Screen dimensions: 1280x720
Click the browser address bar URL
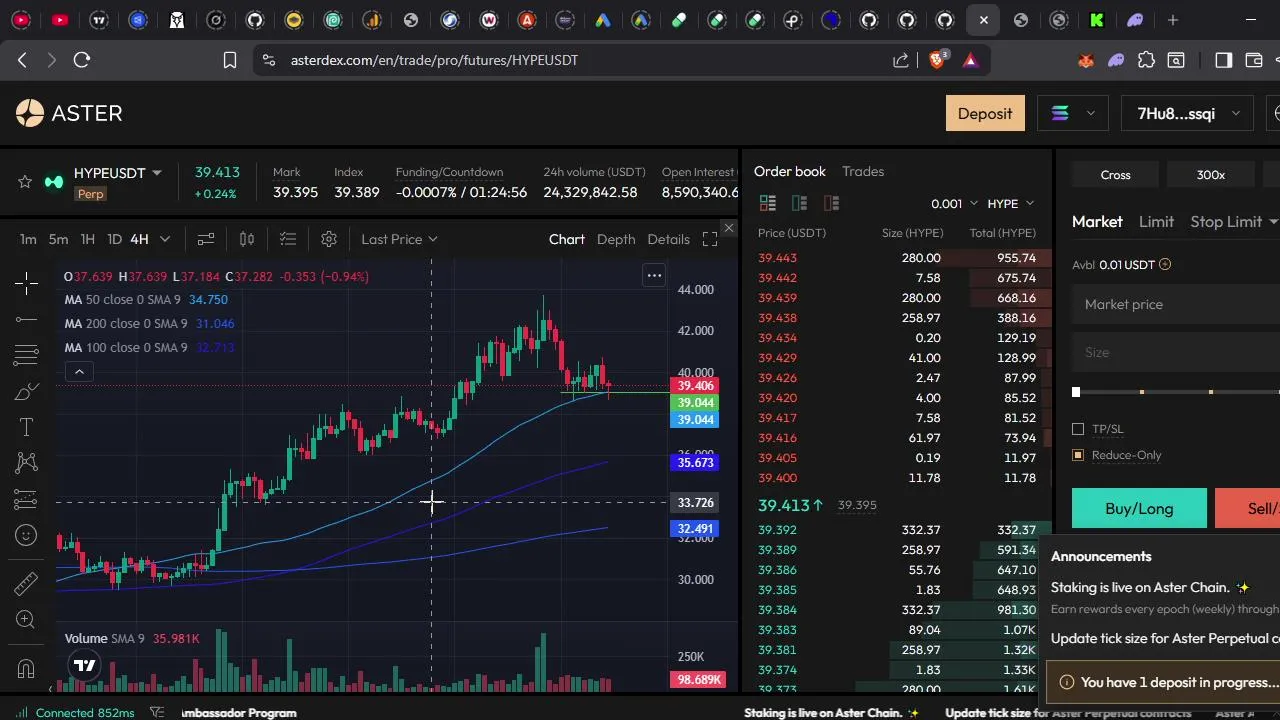point(434,60)
